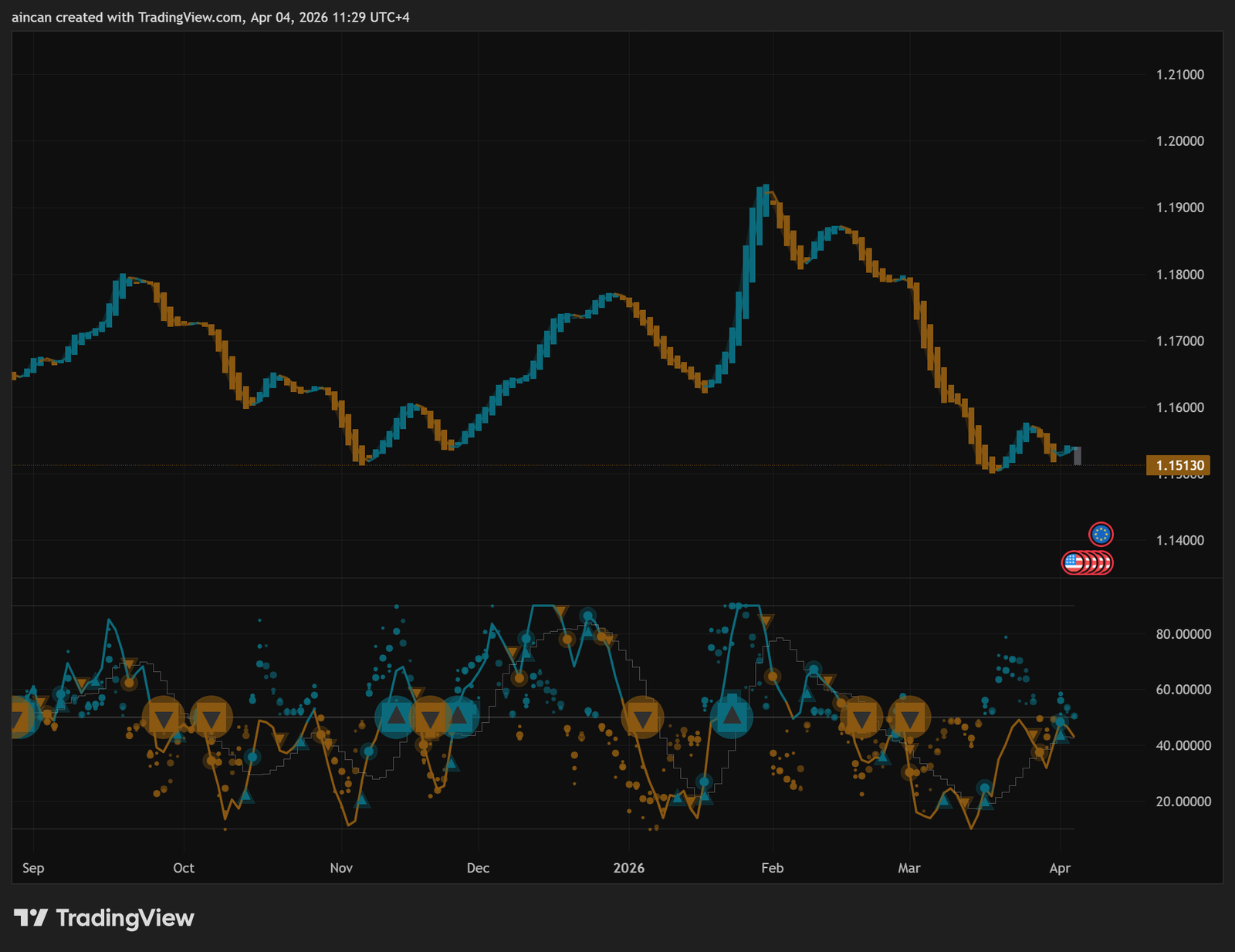Screen dimensions: 1235x952
Task: Click the US flag economic event icon
Action: pyautogui.click(x=1073, y=563)
